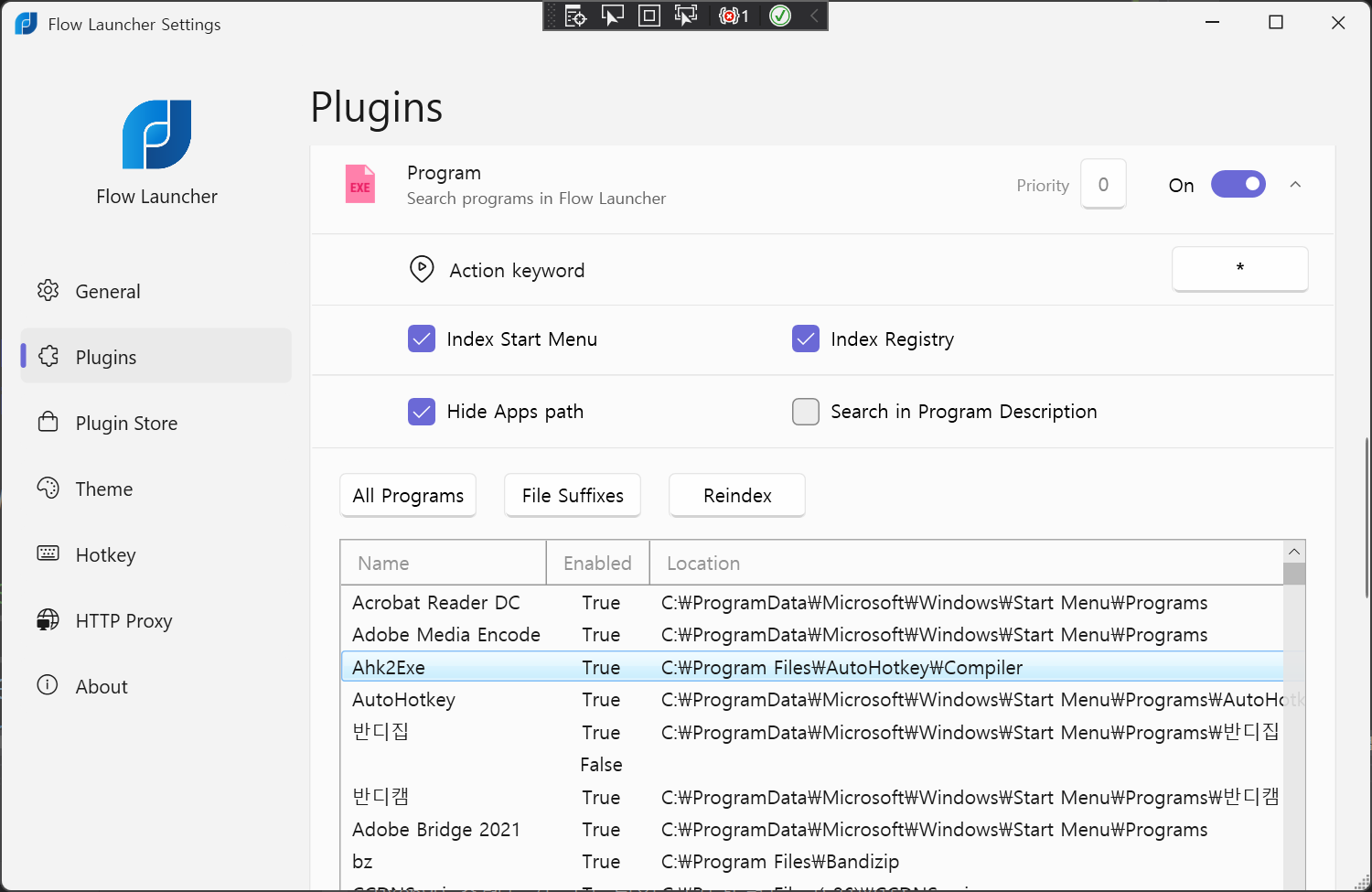Click the Reindex button
1372x892 pixels.
[x=737, y=495]
